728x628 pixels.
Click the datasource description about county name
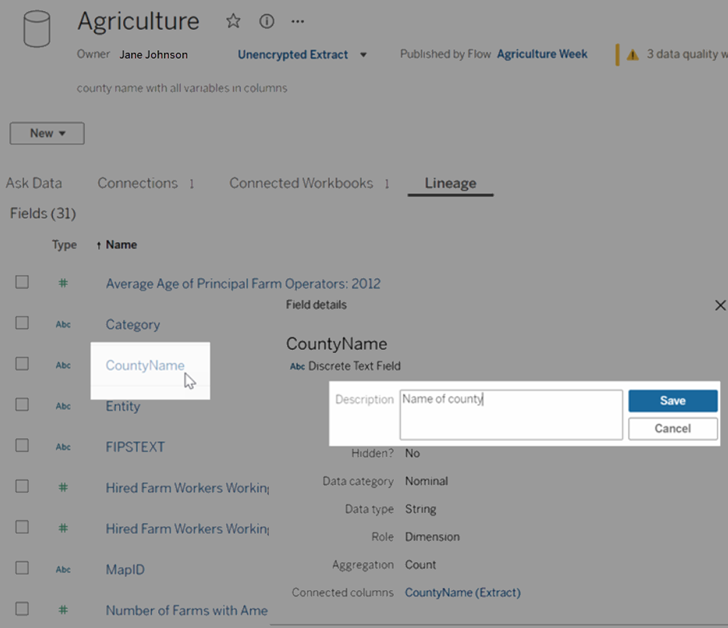click(x=182, y=88)
